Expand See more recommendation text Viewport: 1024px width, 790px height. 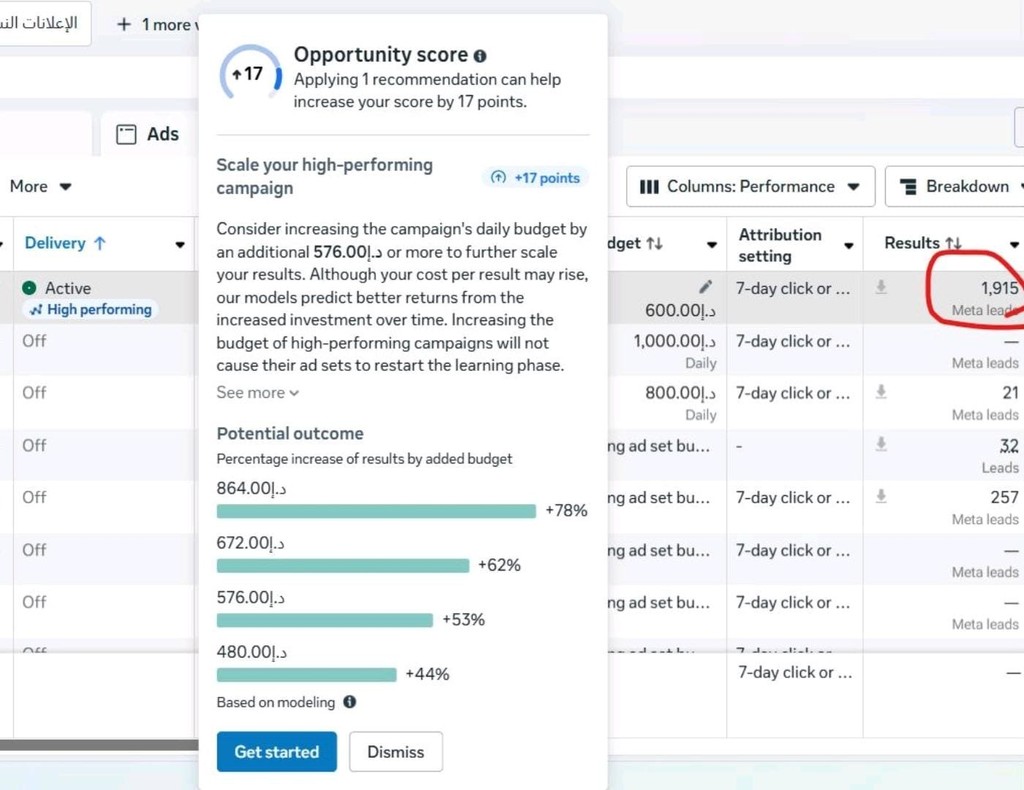click(x=258, y=393)
